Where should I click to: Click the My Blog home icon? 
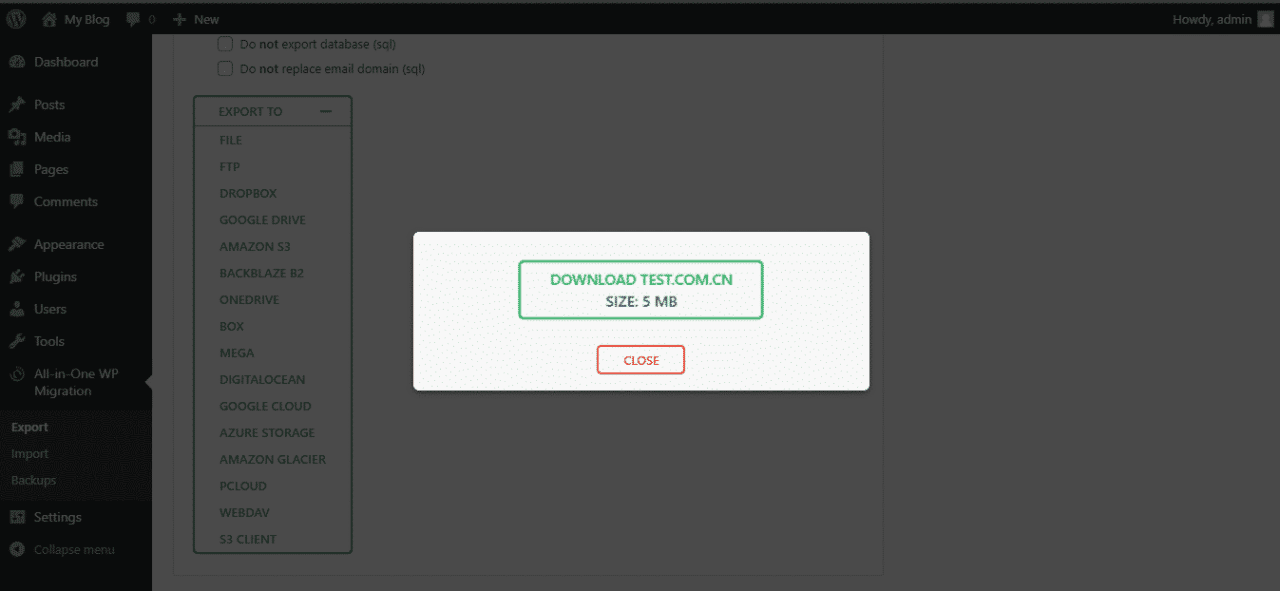pyautogui.click(x=50, y=19)
